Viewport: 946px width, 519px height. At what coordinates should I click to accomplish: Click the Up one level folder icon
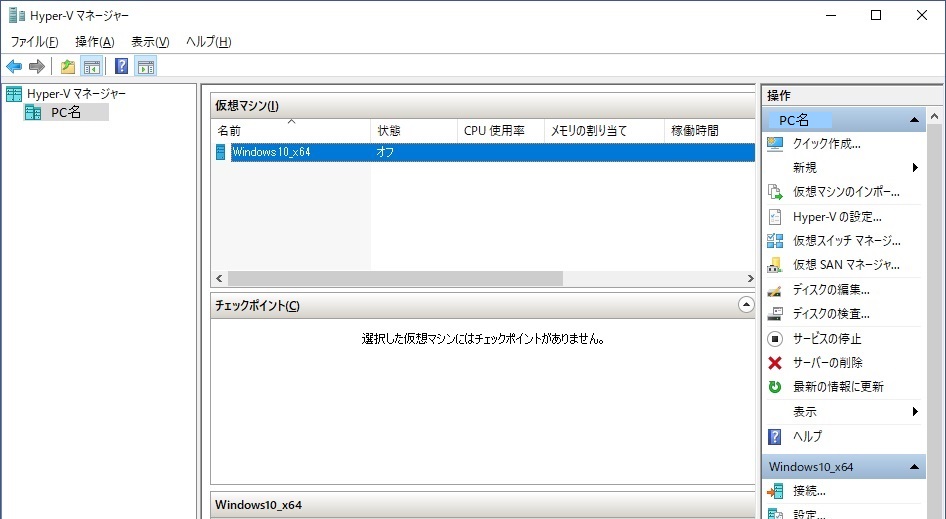[x=68, y=66]
